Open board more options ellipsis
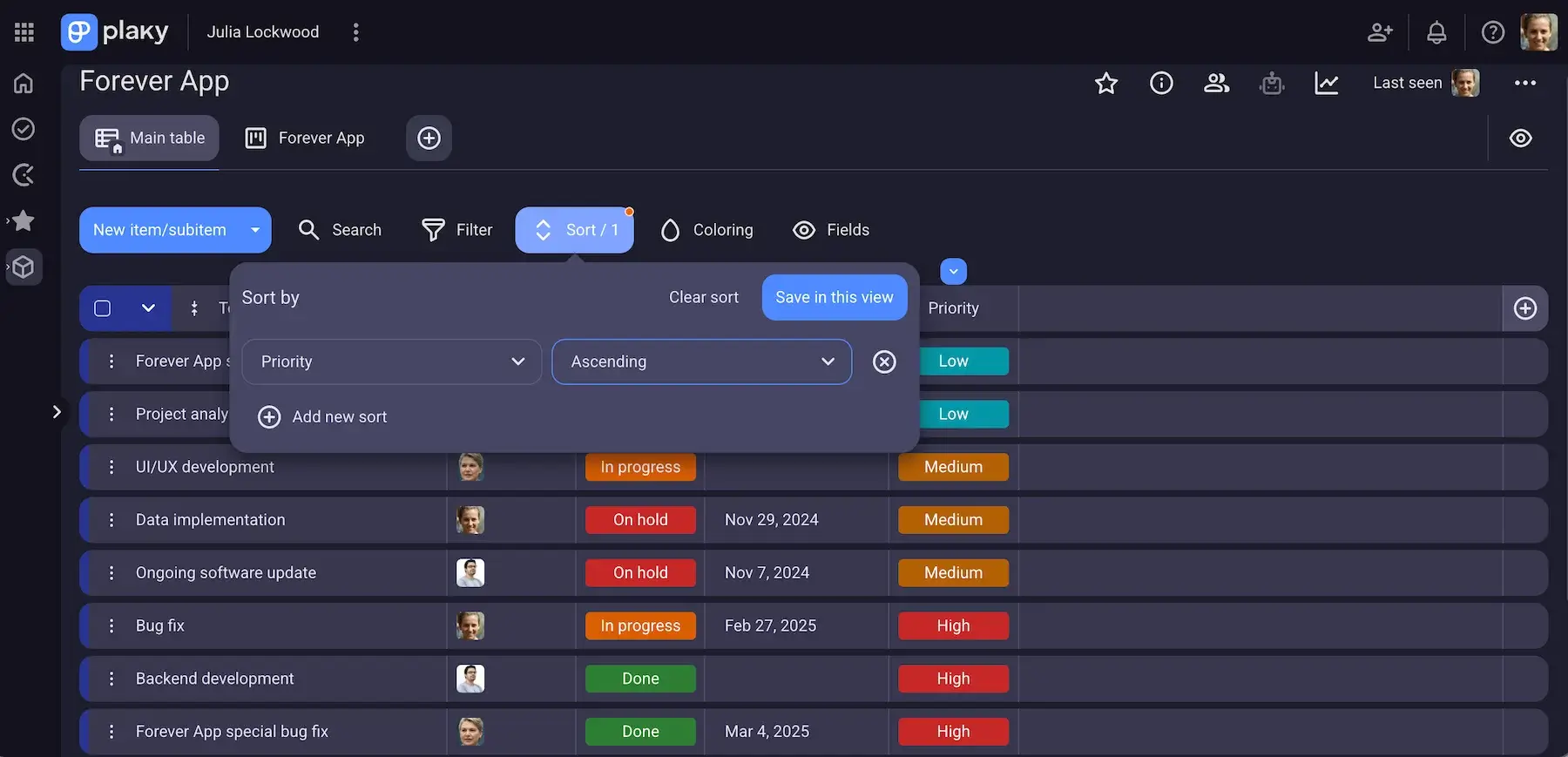Image resolution: width=1568 pixels, height=757 pixels. [x=1525, y=83]
